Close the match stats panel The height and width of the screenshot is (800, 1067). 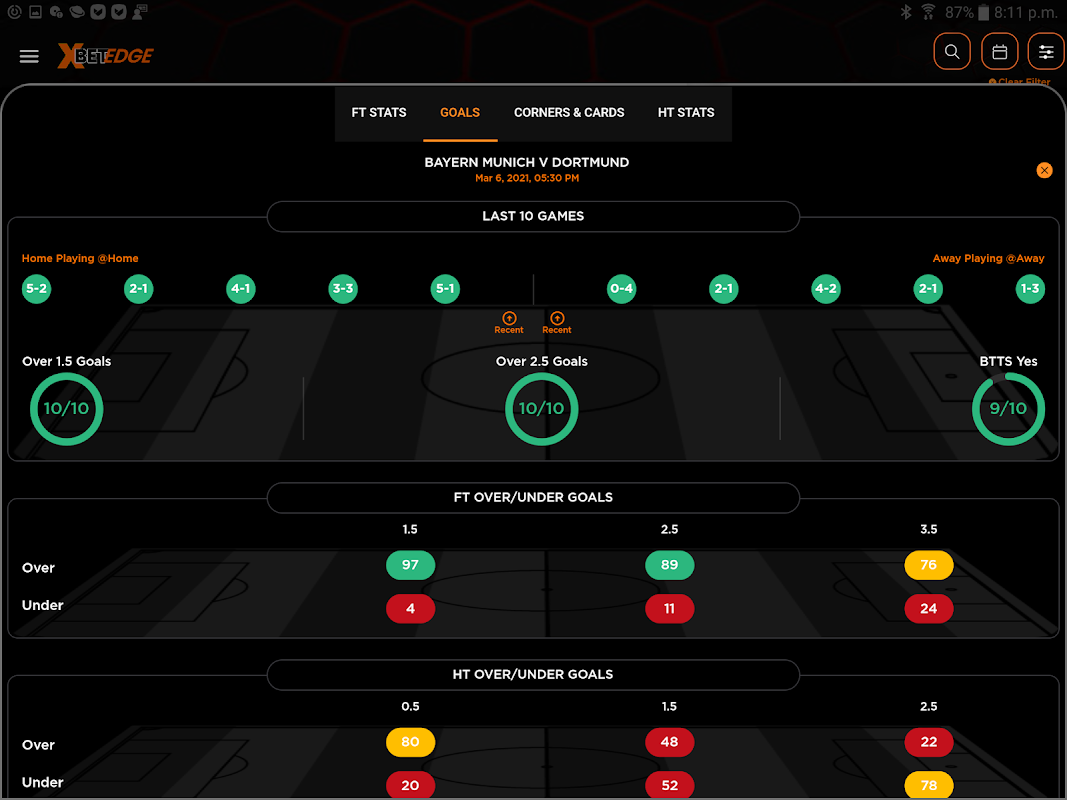pyautogui.click(x=1045, y=170)
